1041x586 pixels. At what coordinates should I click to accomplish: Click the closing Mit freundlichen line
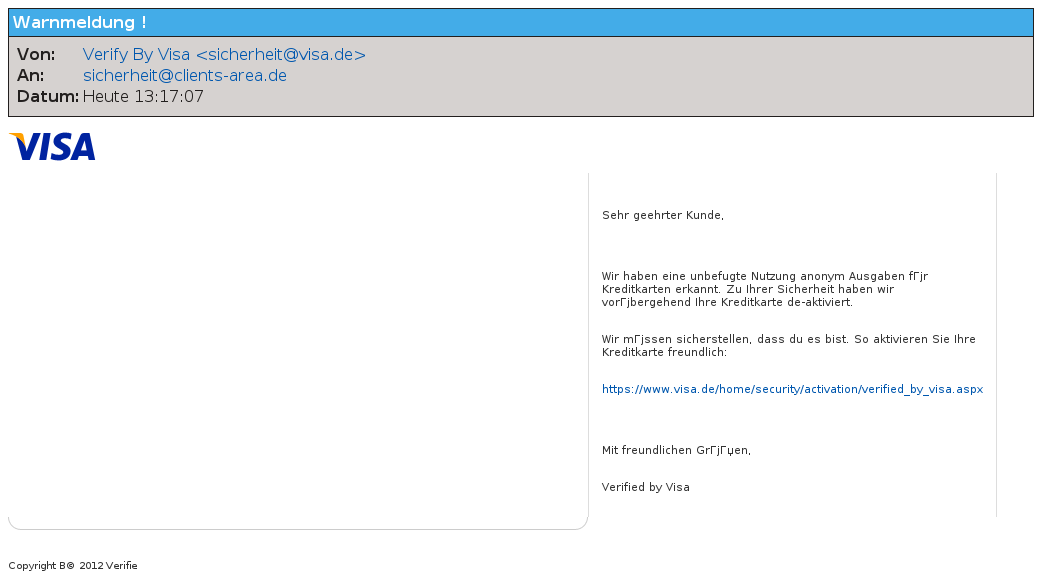(x=676, y=450)
